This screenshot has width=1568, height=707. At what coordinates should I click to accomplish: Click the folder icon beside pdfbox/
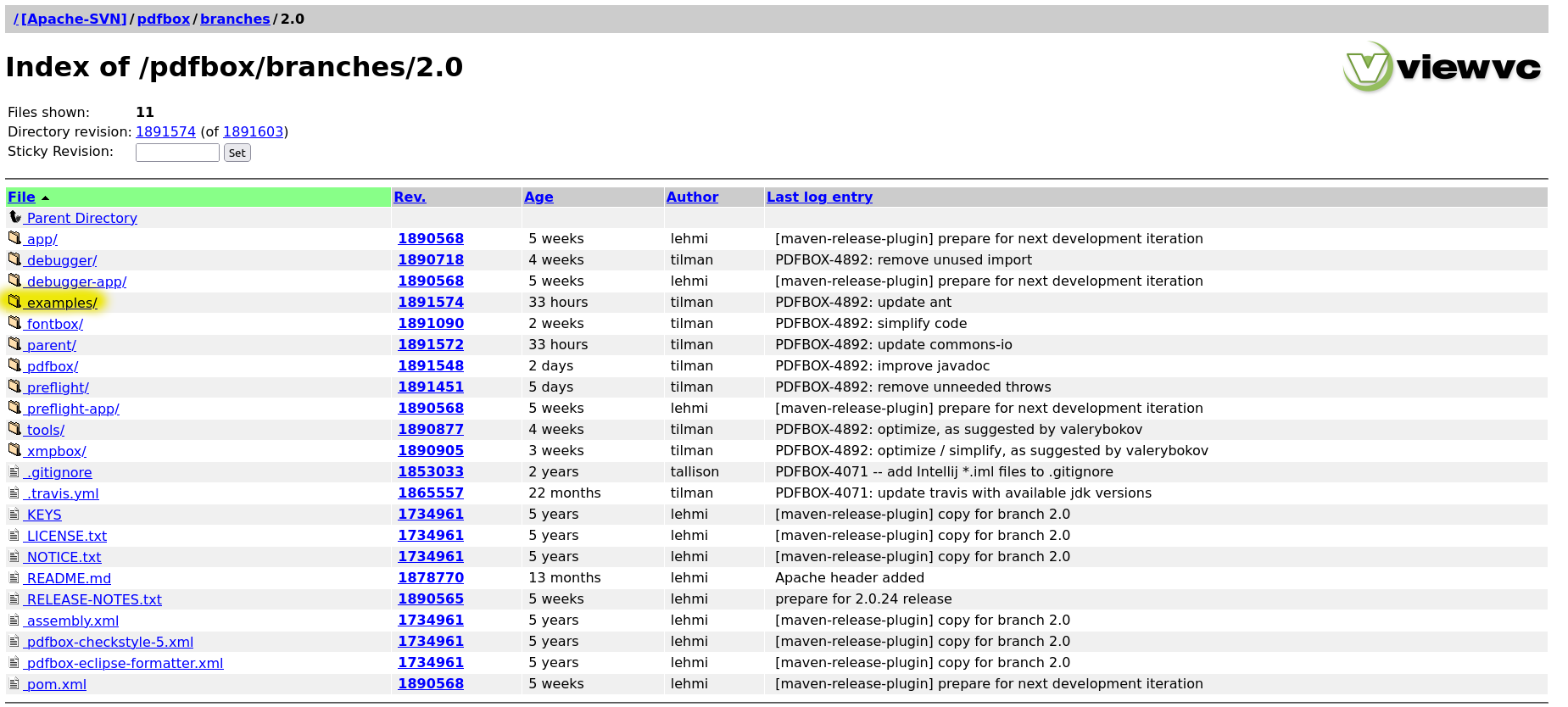tap(14, 365)
